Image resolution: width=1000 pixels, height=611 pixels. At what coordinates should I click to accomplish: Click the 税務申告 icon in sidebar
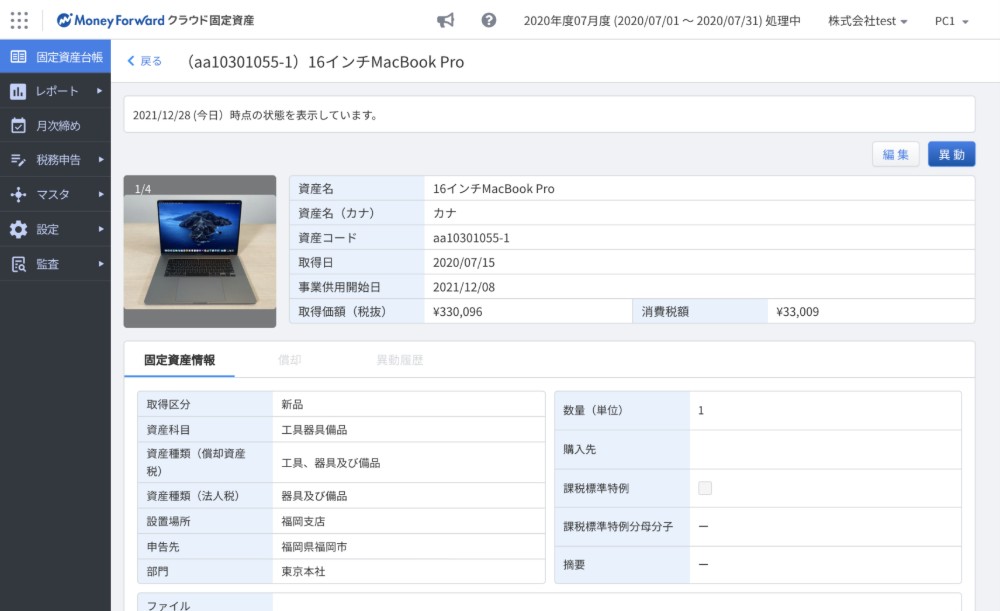(18, 160)
